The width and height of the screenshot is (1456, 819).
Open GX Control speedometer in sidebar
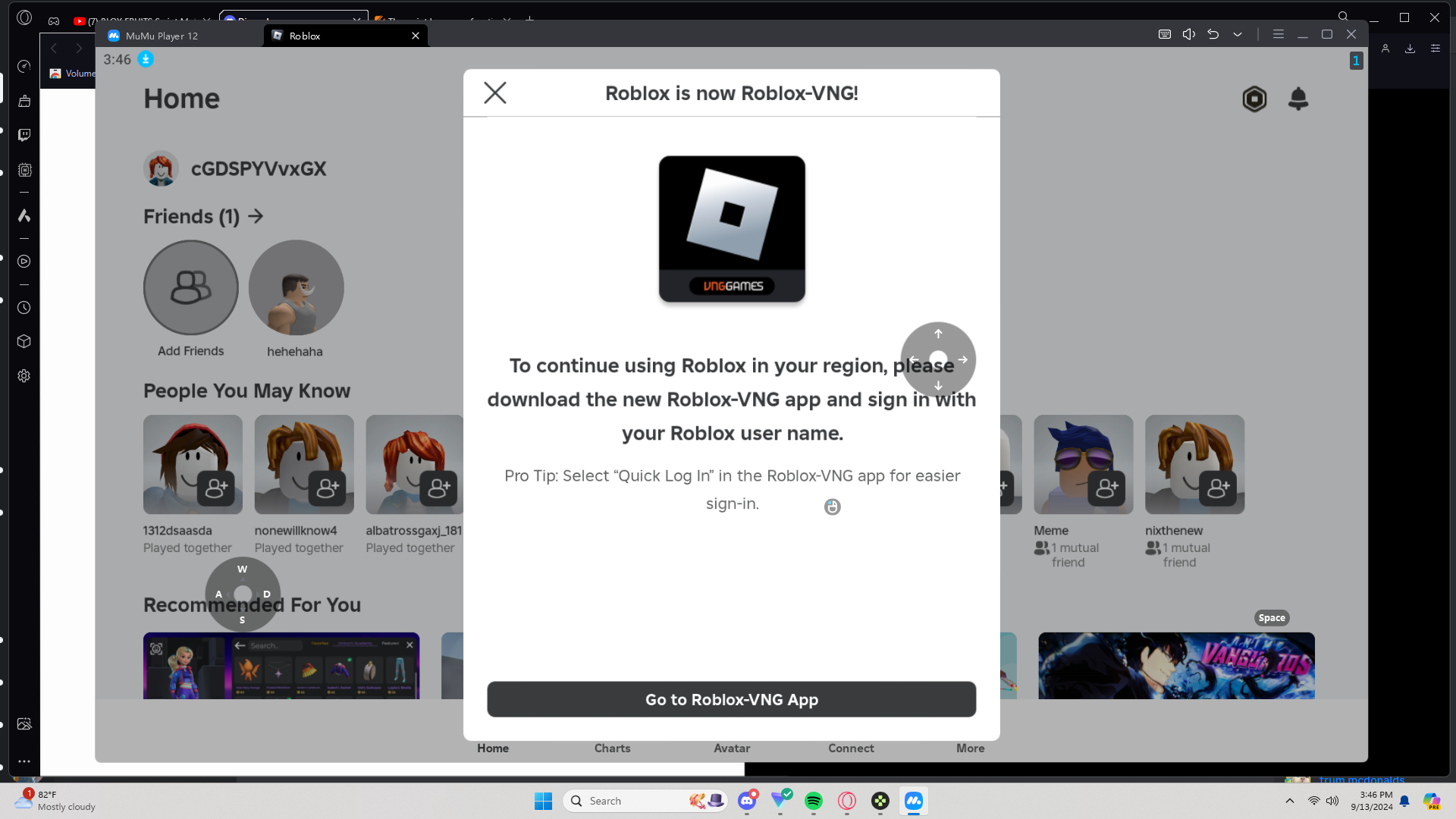[x=24, y=67]
